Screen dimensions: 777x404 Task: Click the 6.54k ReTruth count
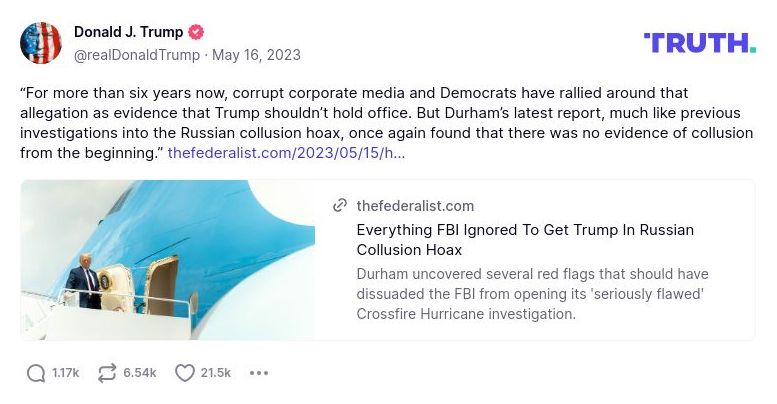(139, 373)
